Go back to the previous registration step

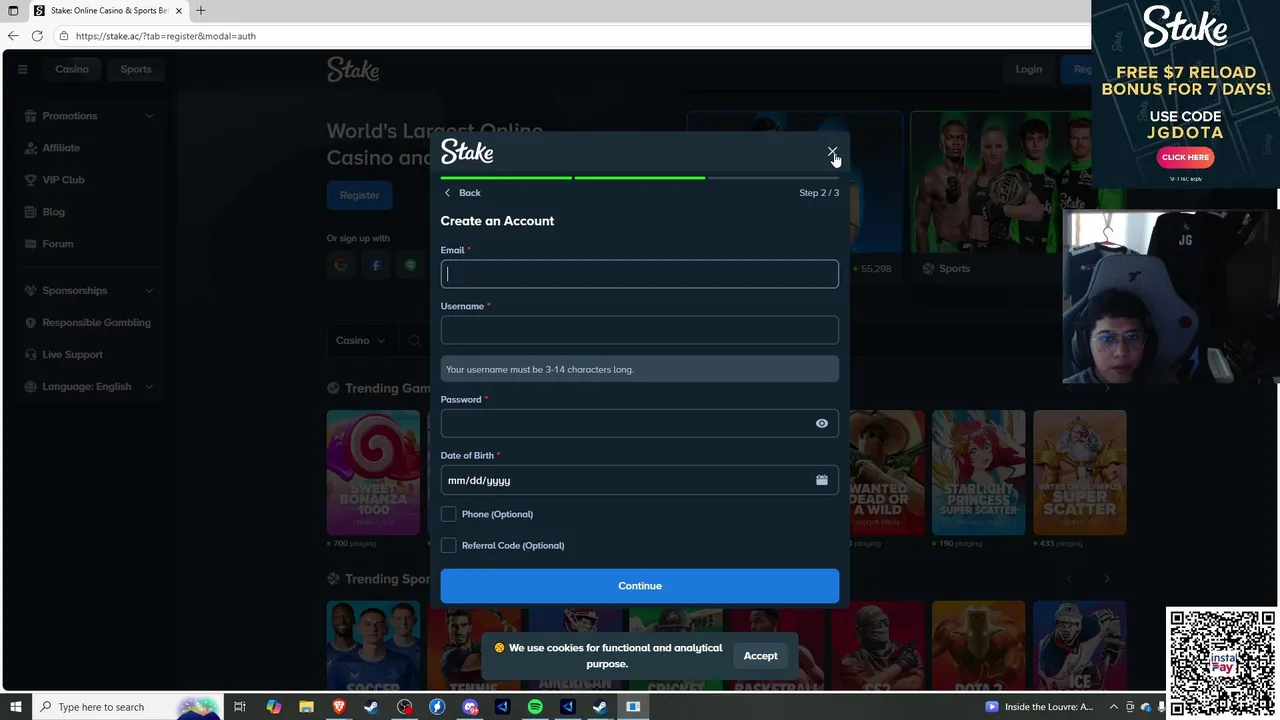click(x=462, y=193)
